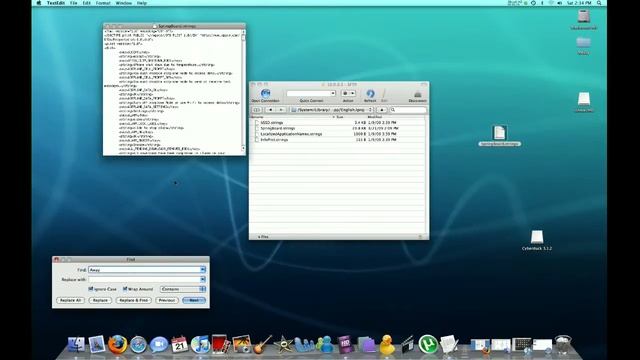Open the Apple menu
The height and width of the screenshot is (360, 640).
click(x=39, y=3)
